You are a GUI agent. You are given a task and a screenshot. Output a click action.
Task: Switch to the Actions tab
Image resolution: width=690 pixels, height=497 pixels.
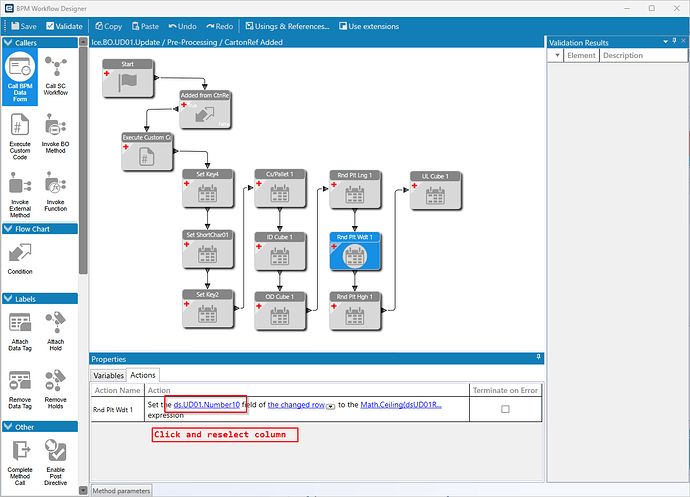[143, 375]
